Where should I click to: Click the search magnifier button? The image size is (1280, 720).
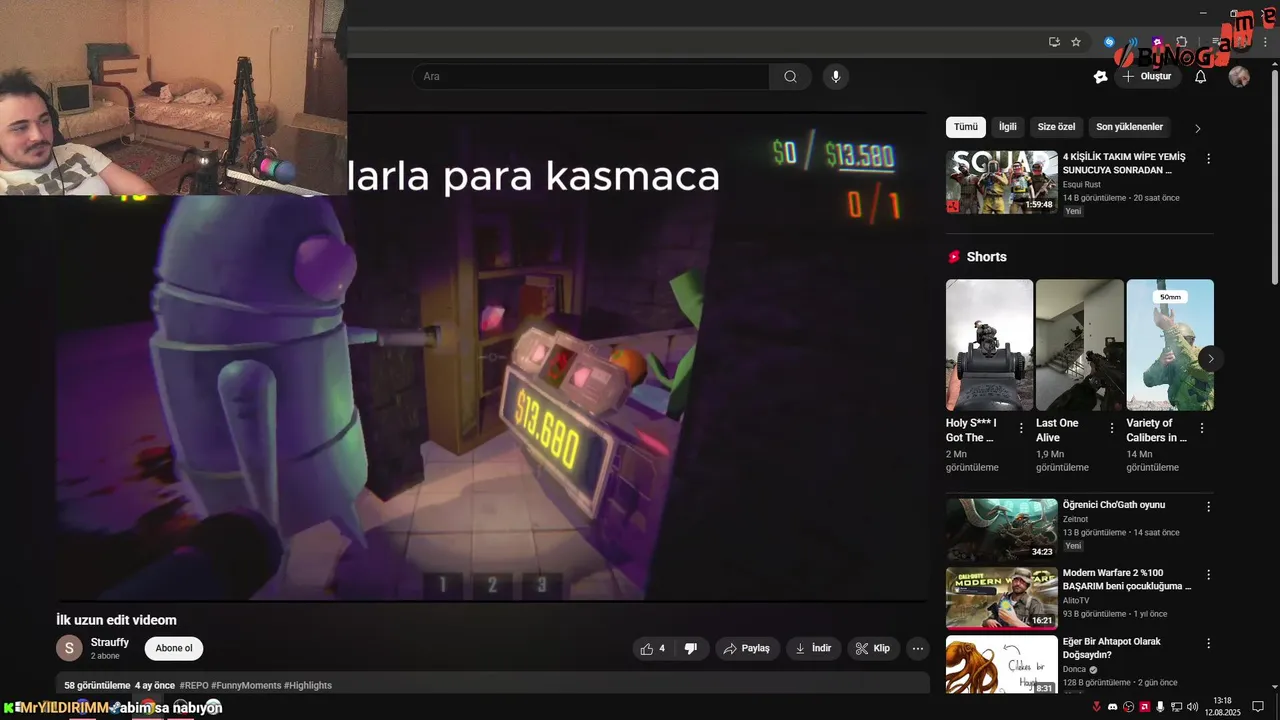coord(790,76)
